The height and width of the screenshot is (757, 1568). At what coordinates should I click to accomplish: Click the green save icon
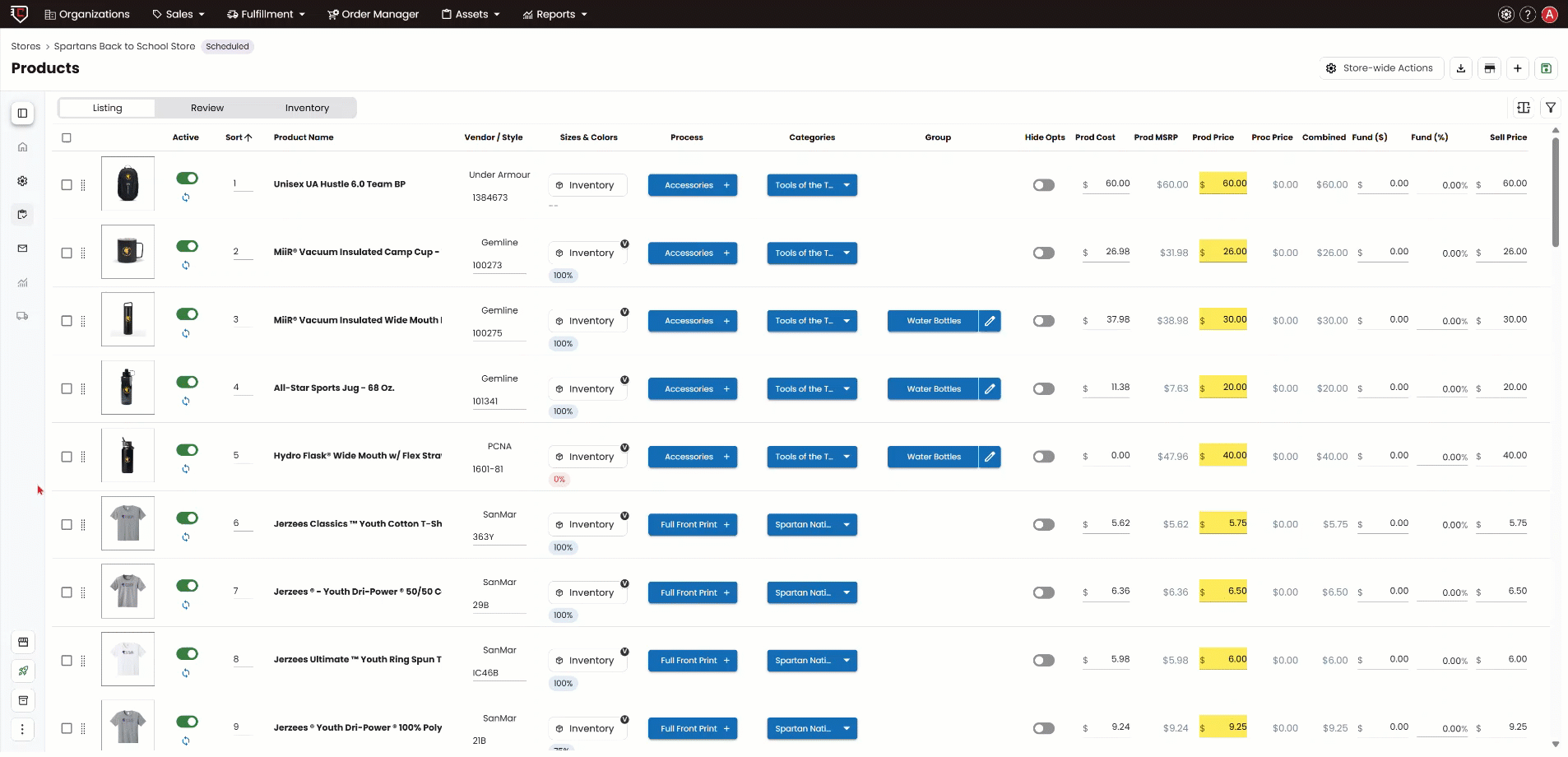tap(1547, 68)
